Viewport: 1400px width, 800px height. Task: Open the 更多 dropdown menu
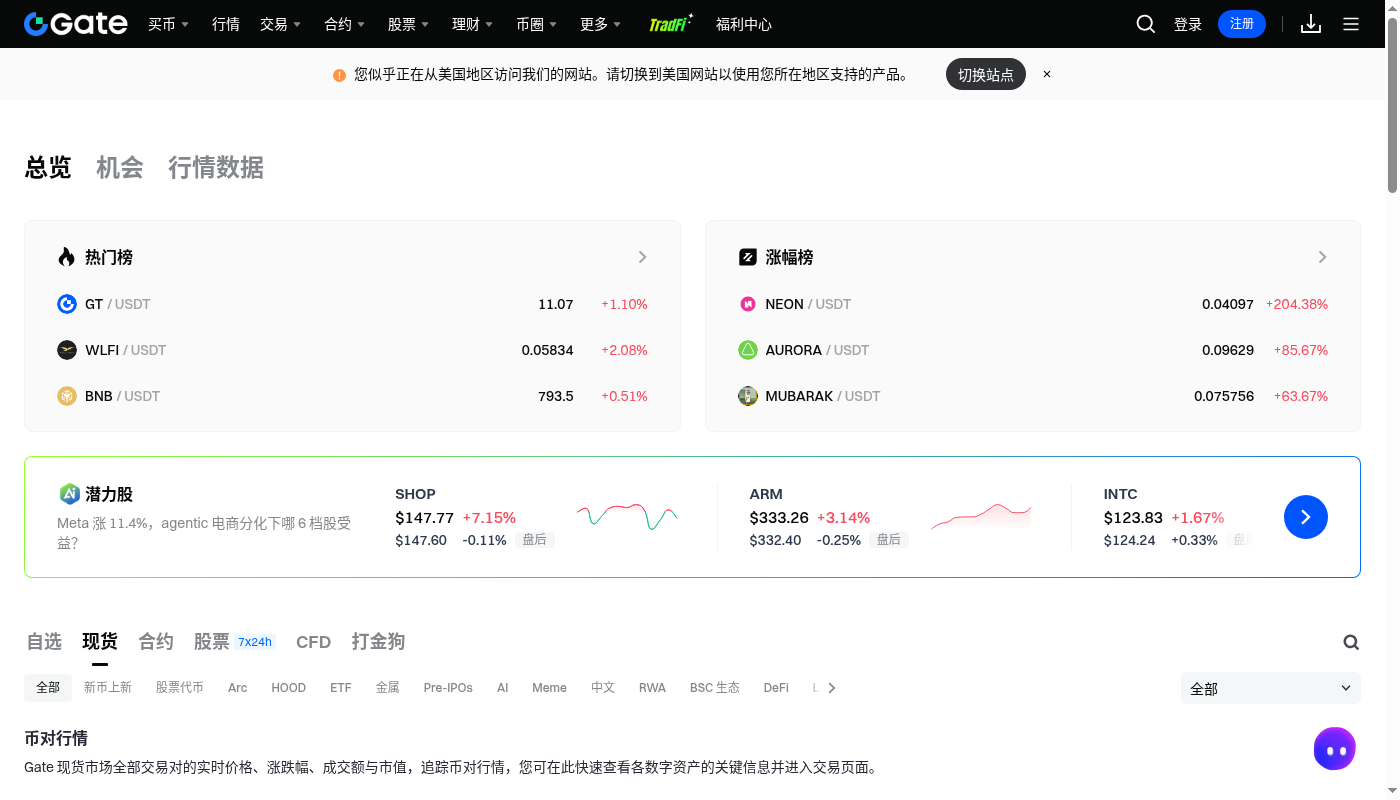coord(600,24)
